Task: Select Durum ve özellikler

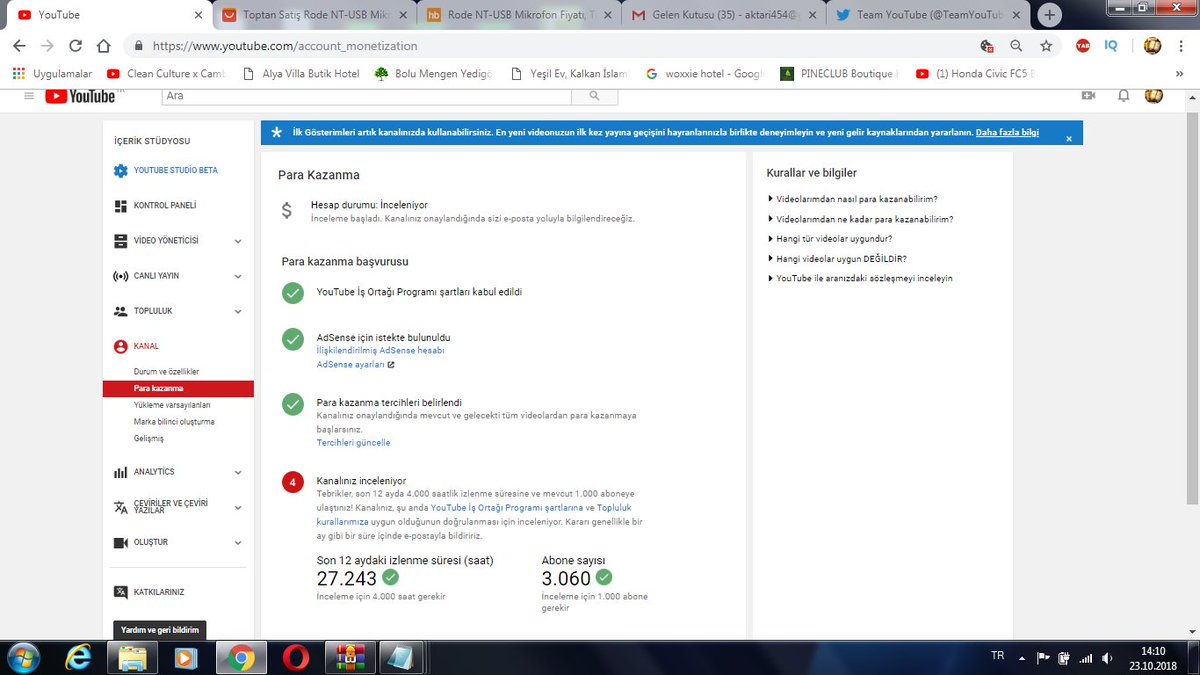Action: coord(166,371)
